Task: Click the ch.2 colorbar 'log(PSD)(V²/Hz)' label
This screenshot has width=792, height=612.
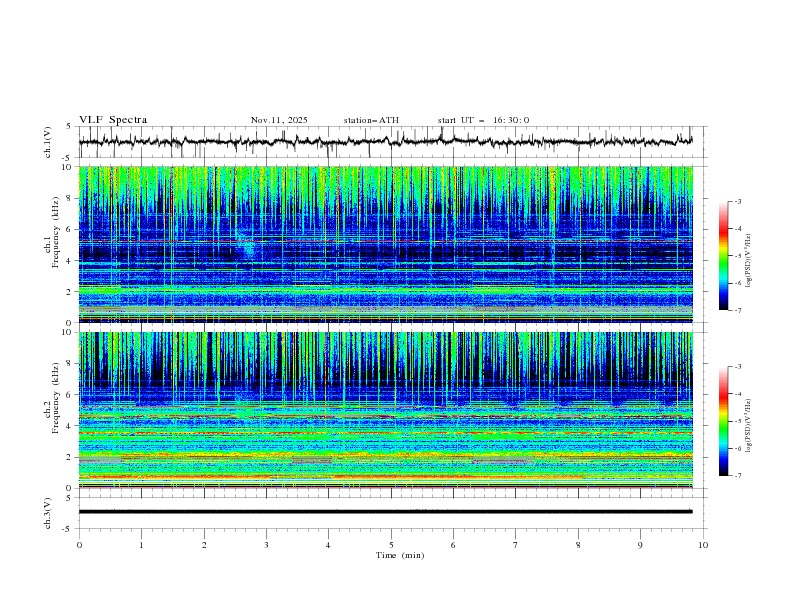Action: pos(749,425)
